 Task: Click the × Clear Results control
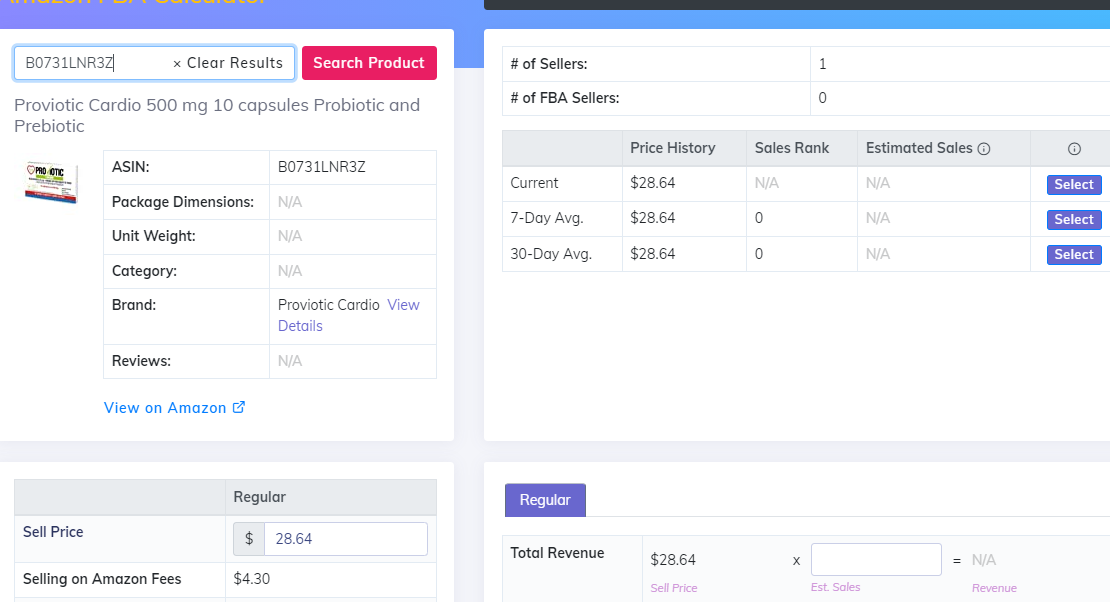[x=228, y=63]
